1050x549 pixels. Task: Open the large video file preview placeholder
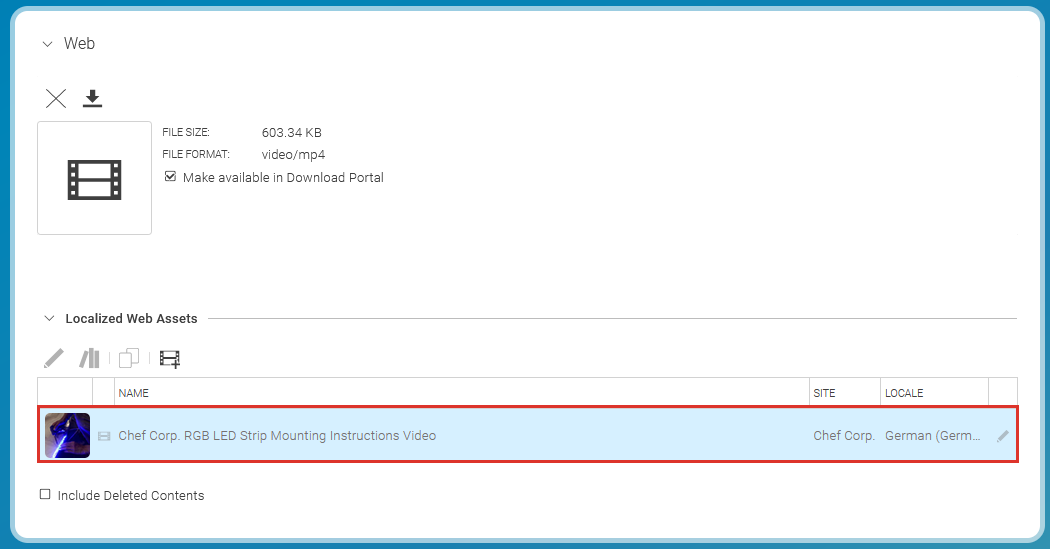click(94, 178)
